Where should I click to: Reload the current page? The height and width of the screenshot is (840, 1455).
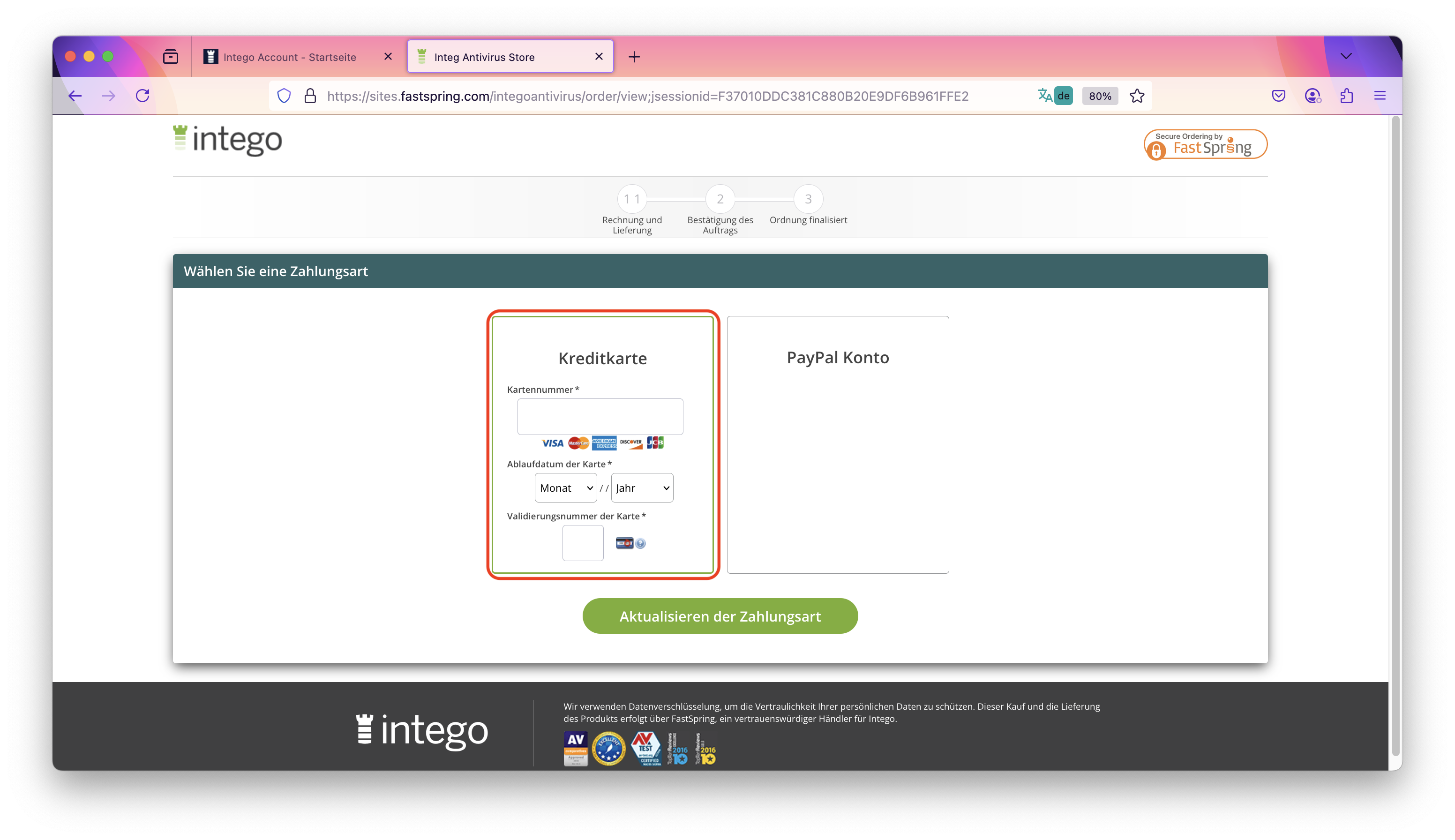(142, 96)
